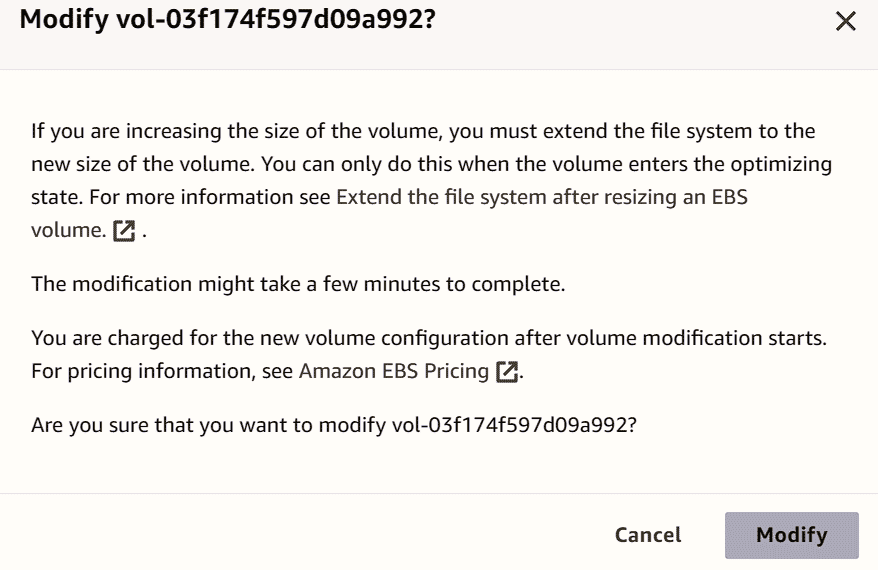Open 'Extend the file system after resizing' link
878x570 pixels.
pyautogui.click(x=541, y=197)
